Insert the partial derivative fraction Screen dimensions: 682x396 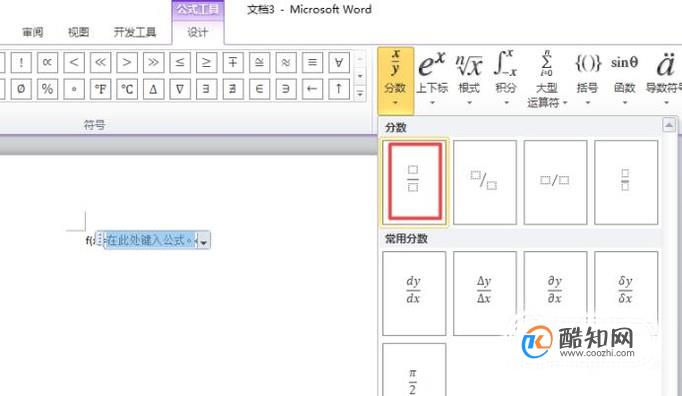pyautogui.click(x=555, y=293)
